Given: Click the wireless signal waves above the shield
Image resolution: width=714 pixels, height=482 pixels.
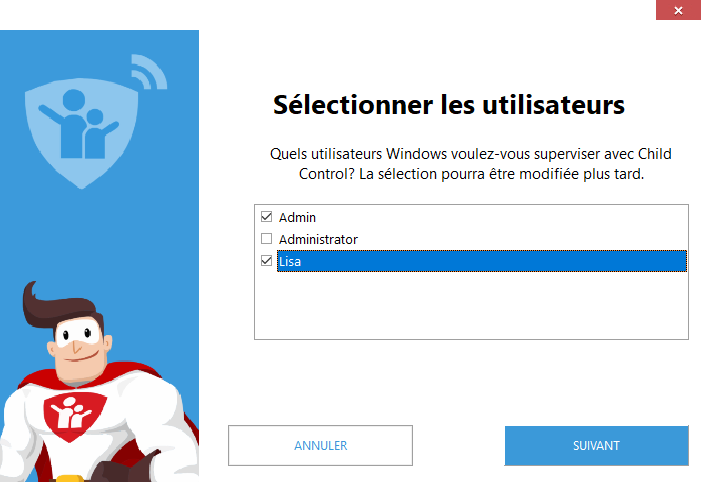Looking at the screenshot, I should pos(149,71).
